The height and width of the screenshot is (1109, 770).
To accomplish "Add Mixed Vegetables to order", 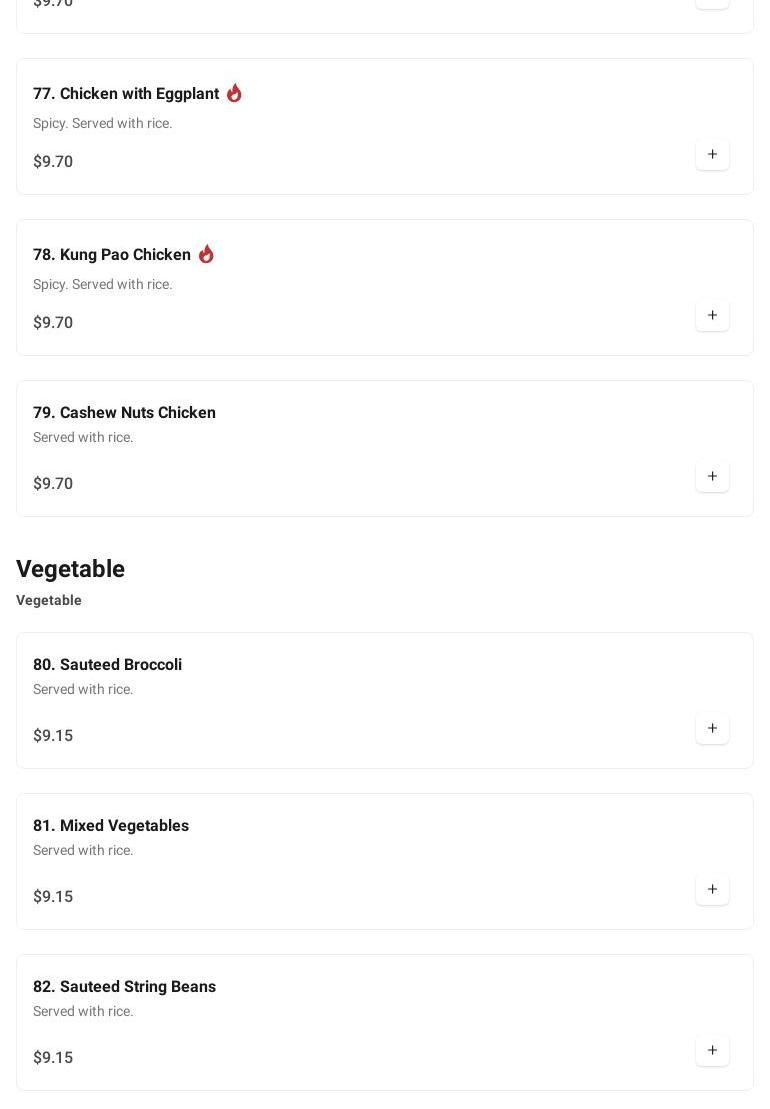I will 712,890.
